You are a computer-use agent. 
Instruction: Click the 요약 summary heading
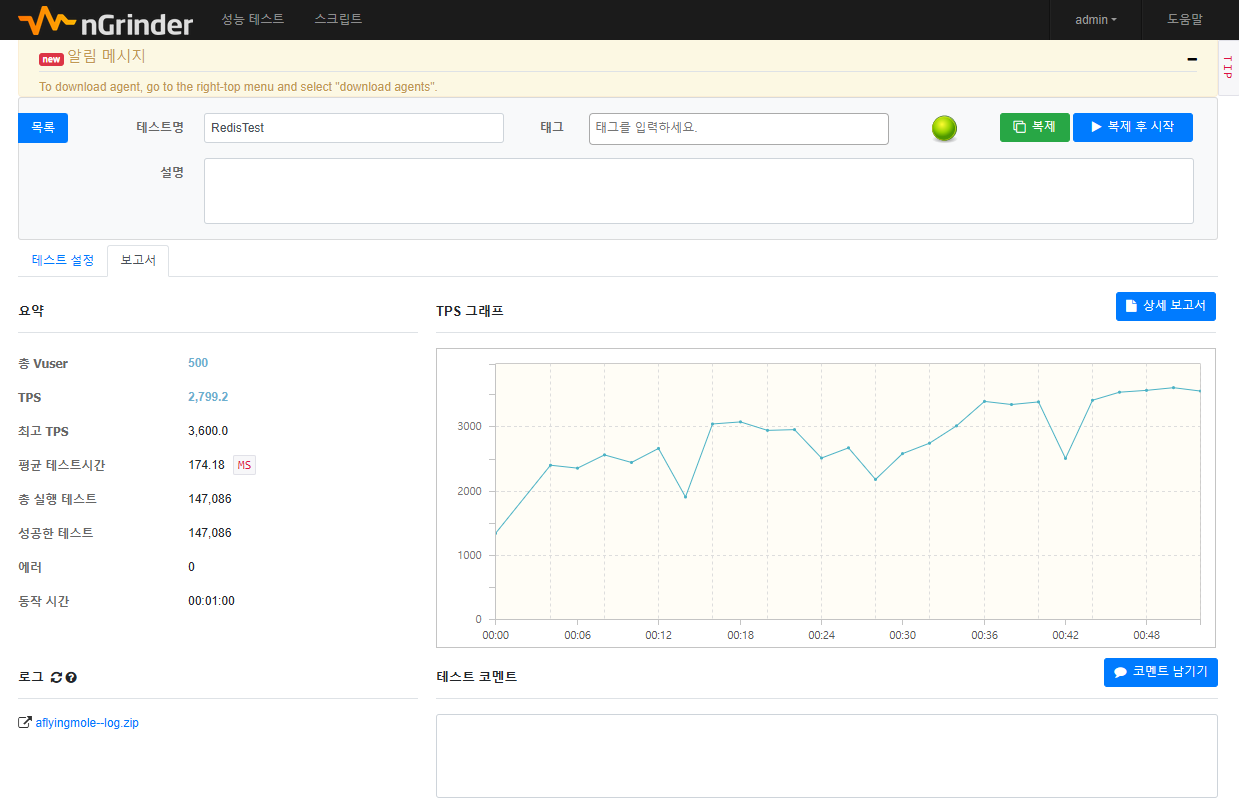point(31,311)
